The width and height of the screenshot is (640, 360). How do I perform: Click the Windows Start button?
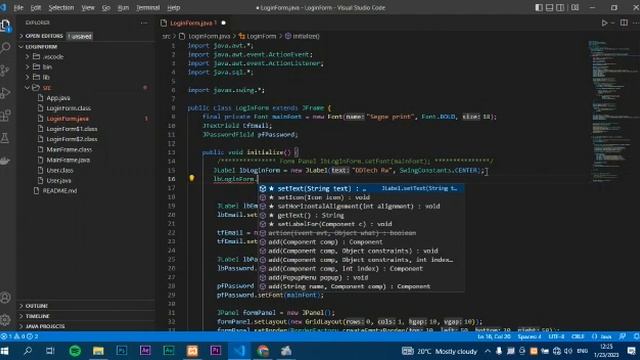pos(5,351)
